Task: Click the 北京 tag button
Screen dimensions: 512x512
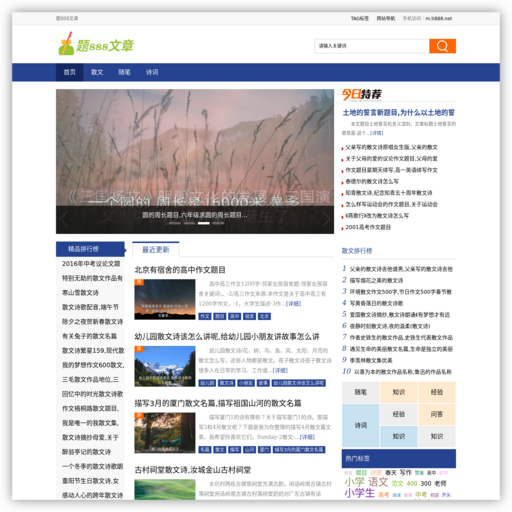Action: pos(264,316)
